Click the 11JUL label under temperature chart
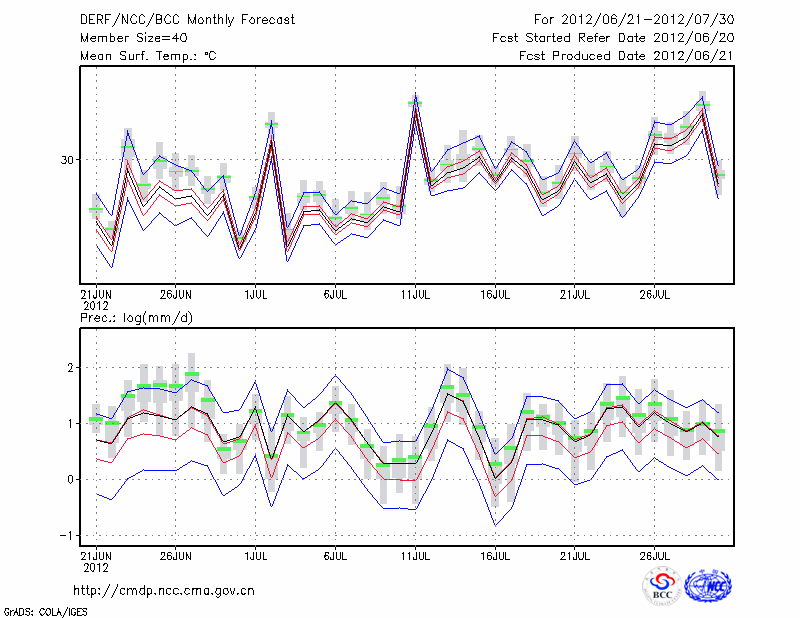Image resolution: width=800 pixels, height=618 pixels. click(415, 295)
